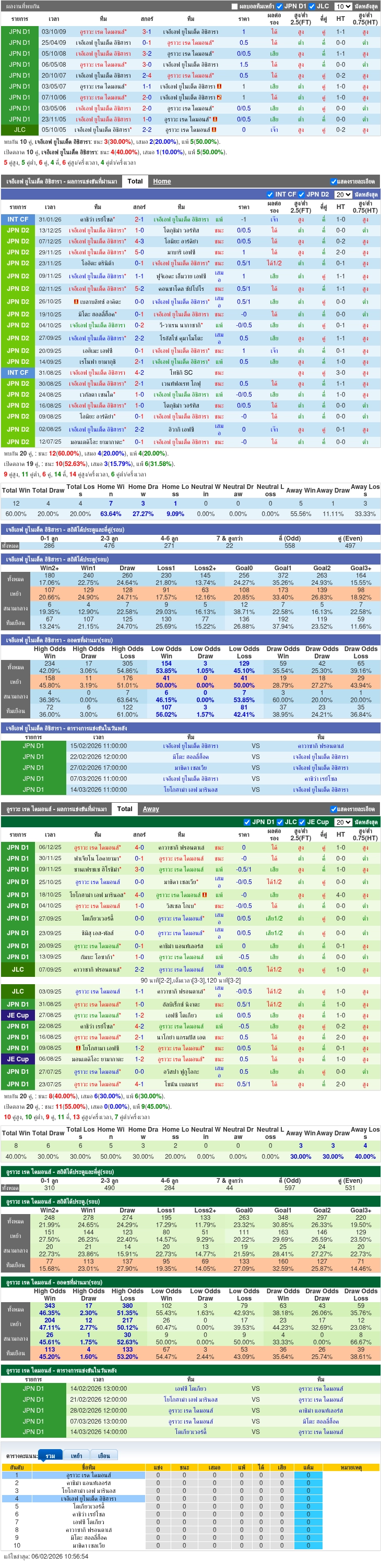
Task: Click red card icon in 09/08/25 Urawa match
Action: (78, 1048)
